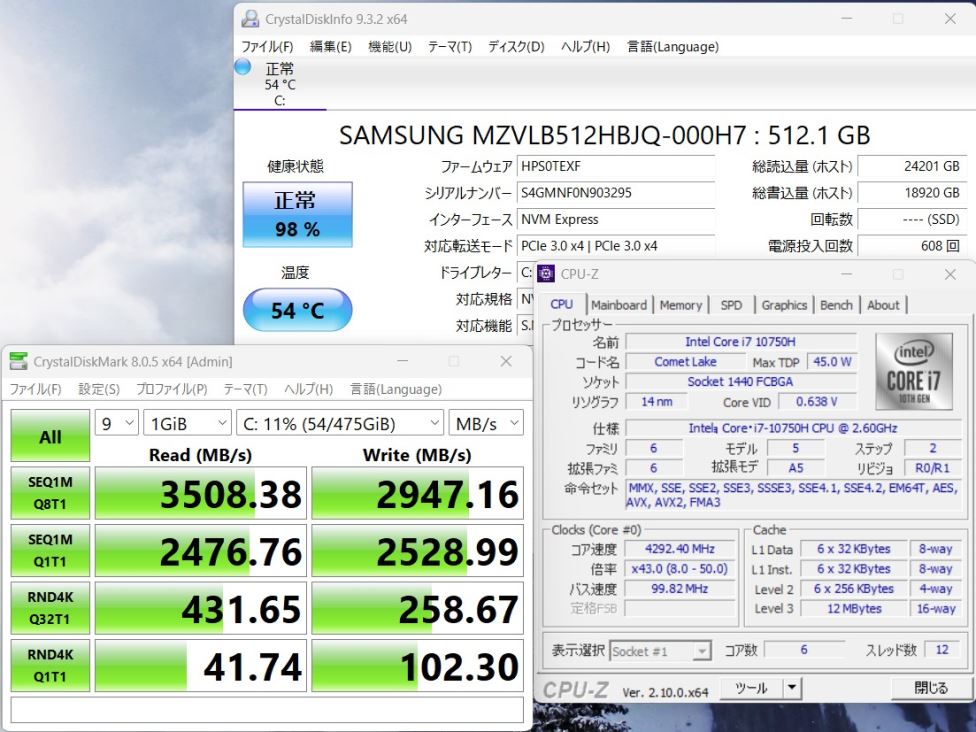Open the test size dropdown showing 1GiB
The width and height of the screenshot is (976, 732).
tap(187, 423)
